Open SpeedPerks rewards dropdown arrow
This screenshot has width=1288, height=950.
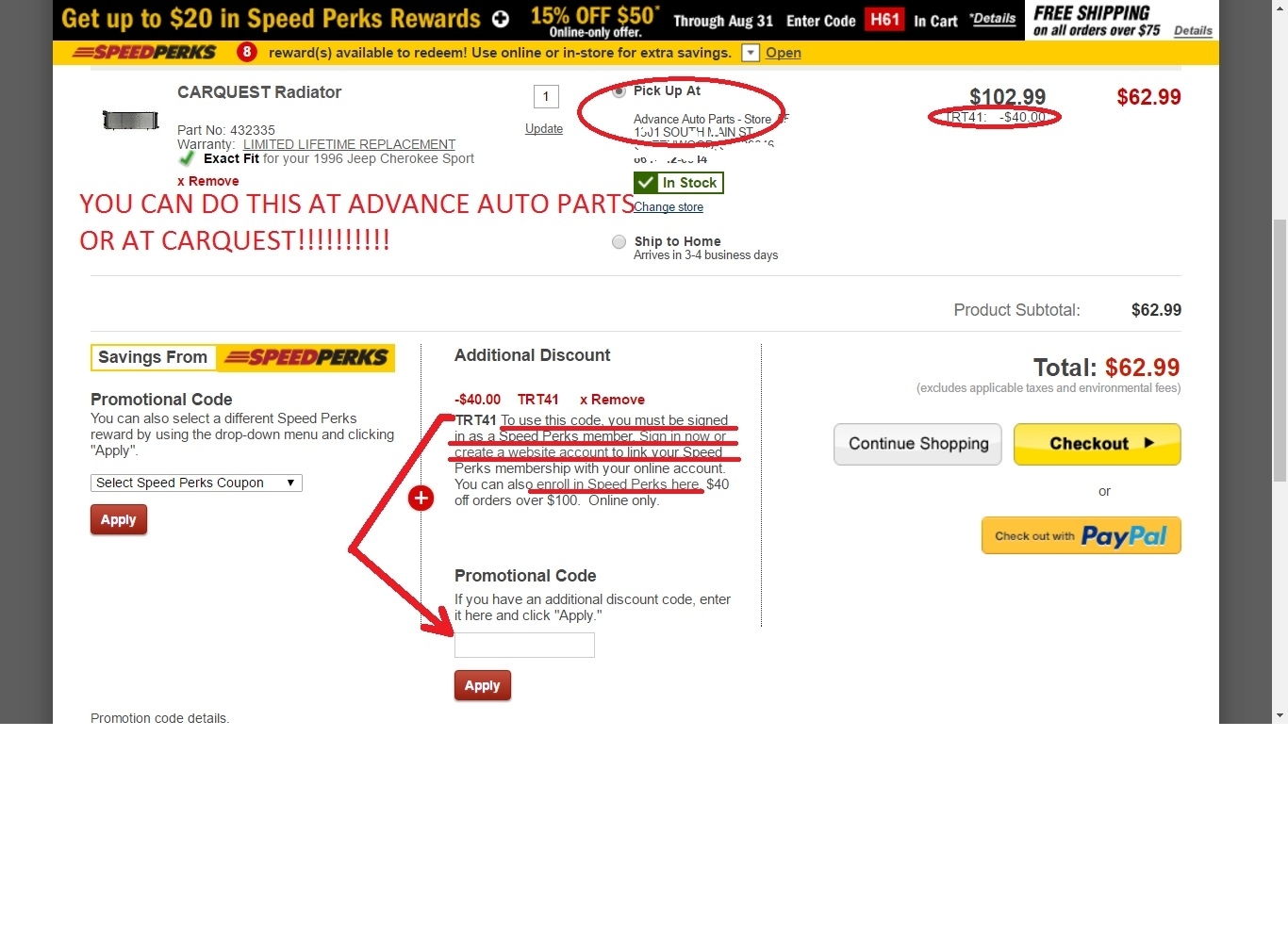pos(751,53)
